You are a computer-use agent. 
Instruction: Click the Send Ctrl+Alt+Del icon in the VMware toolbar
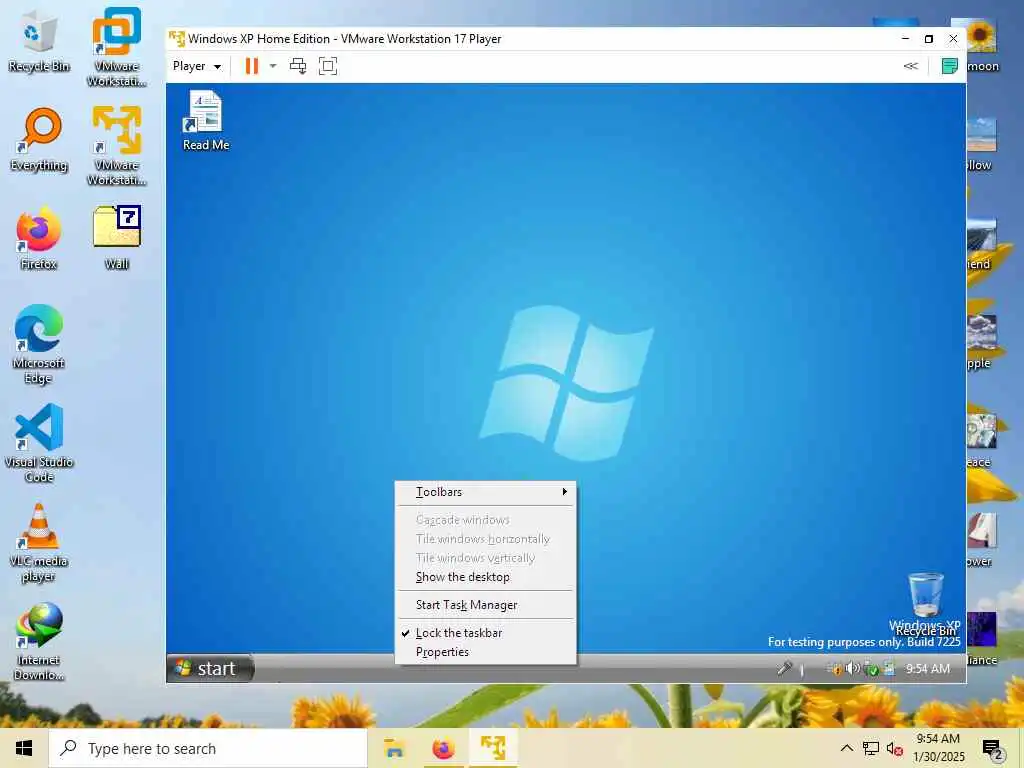pos(298,66)
